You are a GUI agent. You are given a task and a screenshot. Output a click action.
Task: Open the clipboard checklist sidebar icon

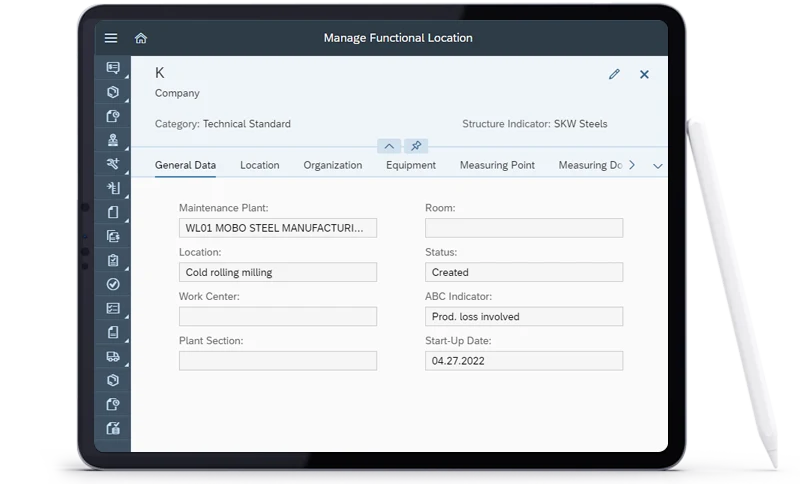click(x=113, y=260)
